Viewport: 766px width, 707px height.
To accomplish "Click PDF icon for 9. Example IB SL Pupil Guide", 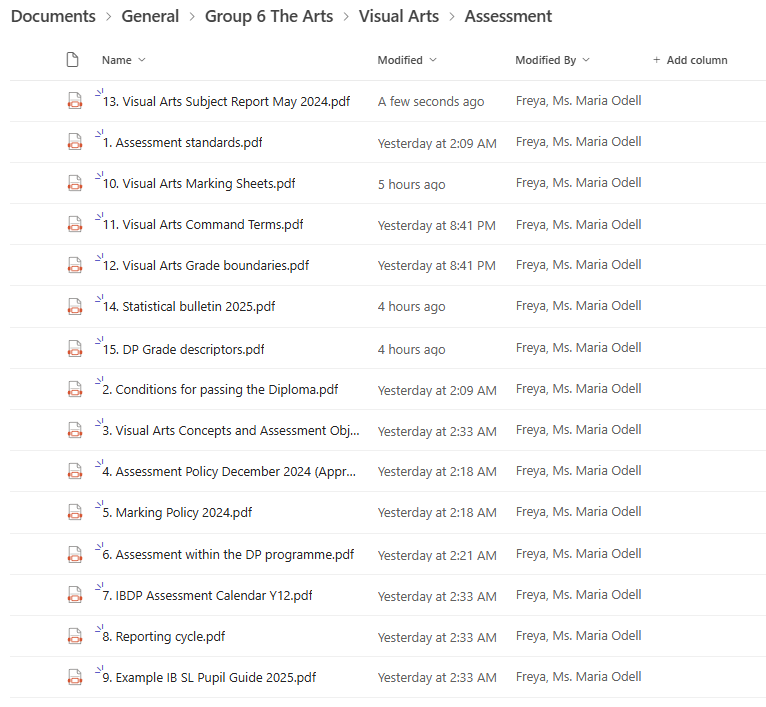I will 75,677.
